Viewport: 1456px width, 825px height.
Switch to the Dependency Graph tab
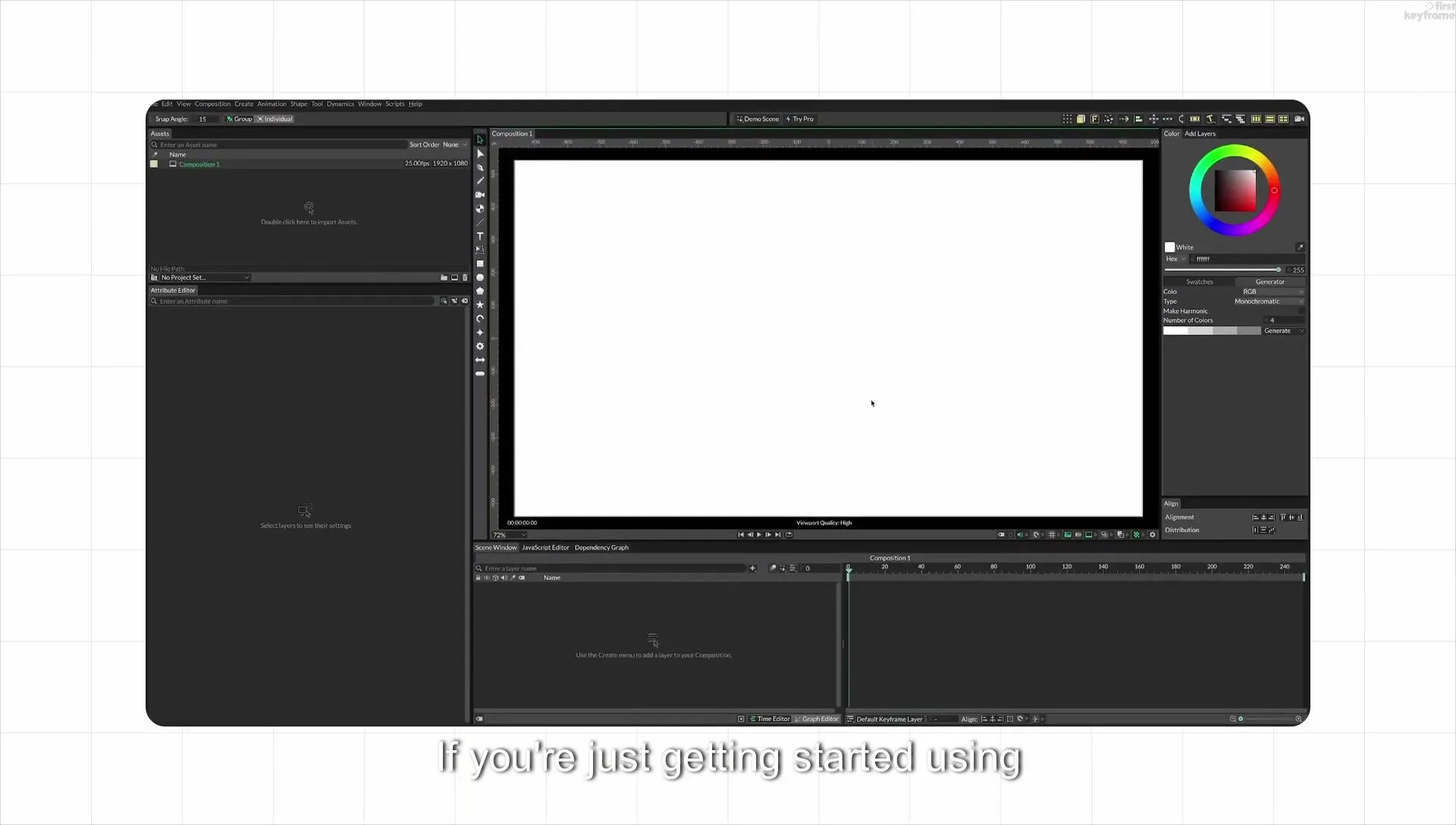(x=601, y=547)
